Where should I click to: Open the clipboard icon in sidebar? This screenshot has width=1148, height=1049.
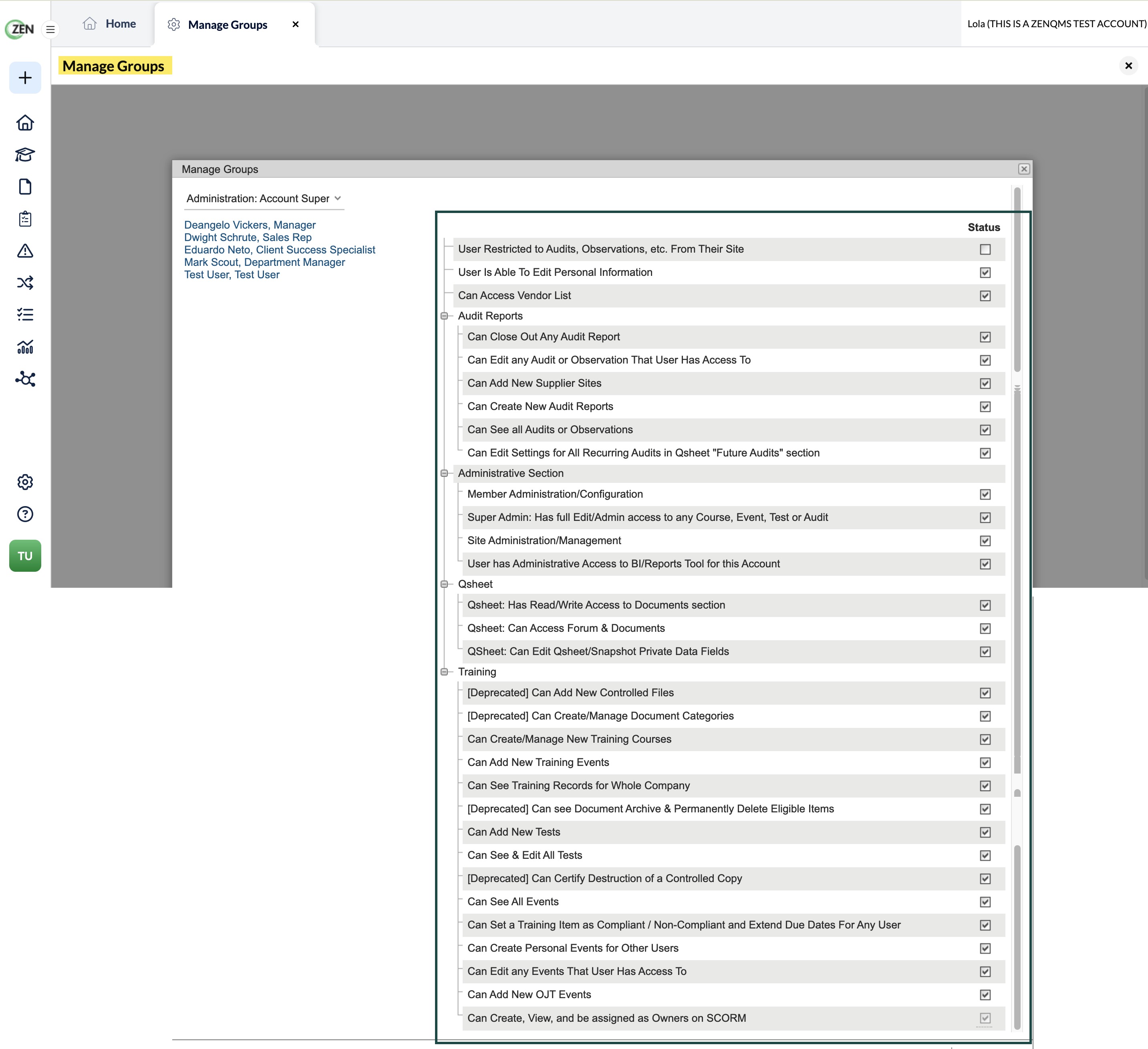pos(25,219)
